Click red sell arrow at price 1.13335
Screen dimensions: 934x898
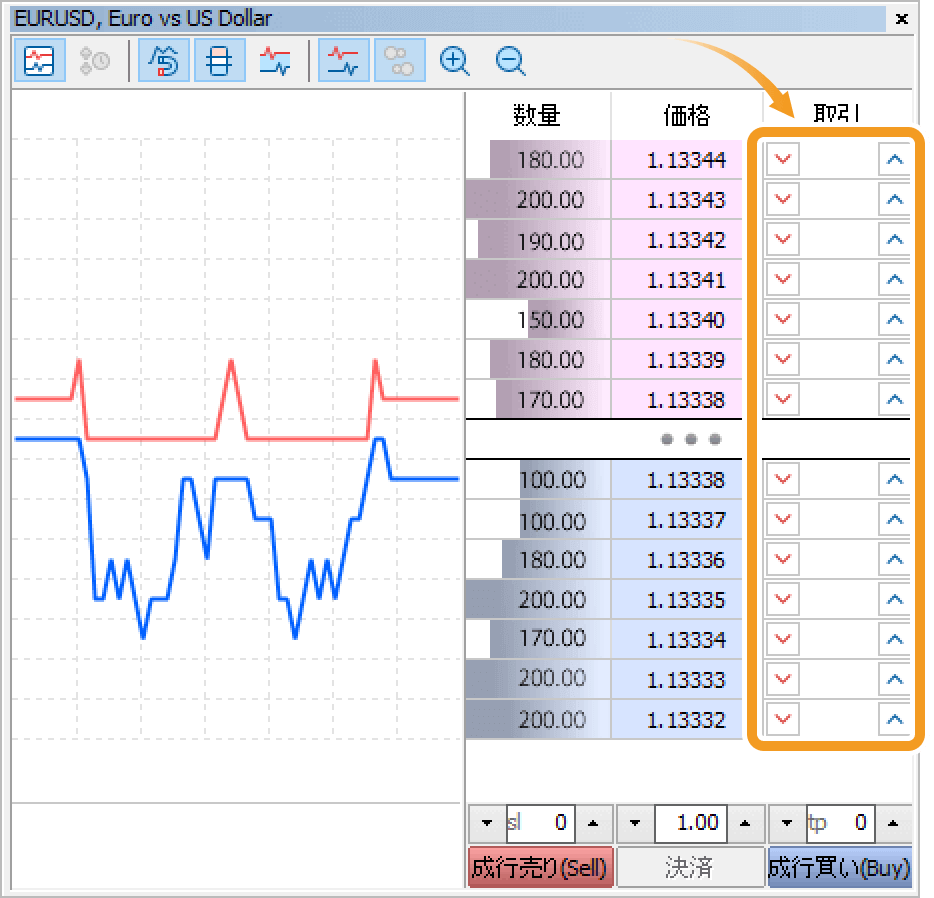click(782, 598)
